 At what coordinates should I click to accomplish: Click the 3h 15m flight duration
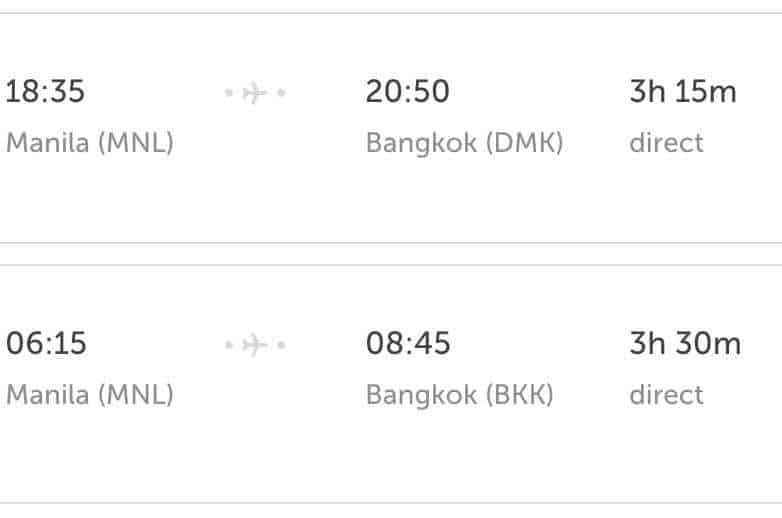(683, 92)
